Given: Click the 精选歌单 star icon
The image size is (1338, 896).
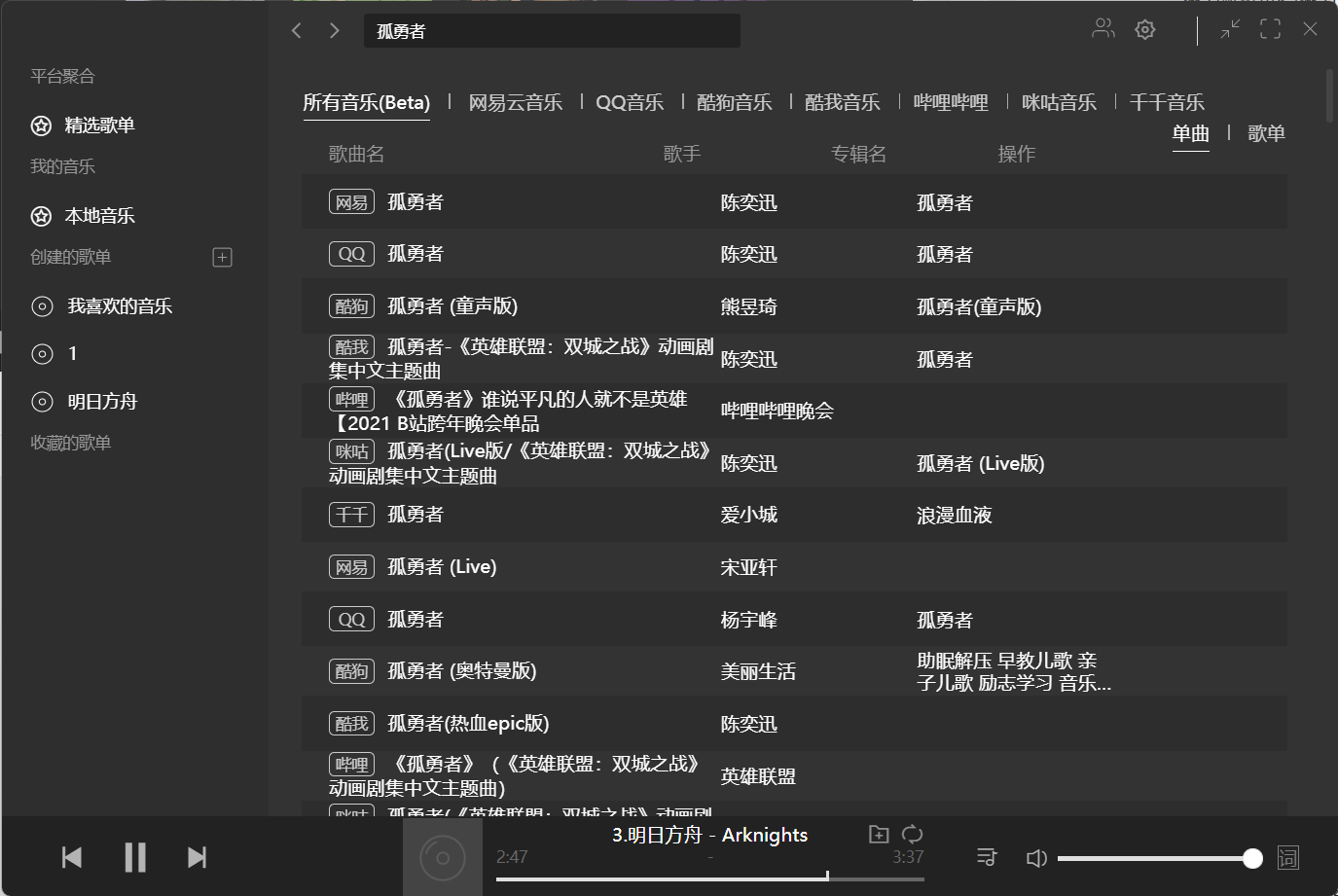Looking at the screenshot, I should (41, 125).
